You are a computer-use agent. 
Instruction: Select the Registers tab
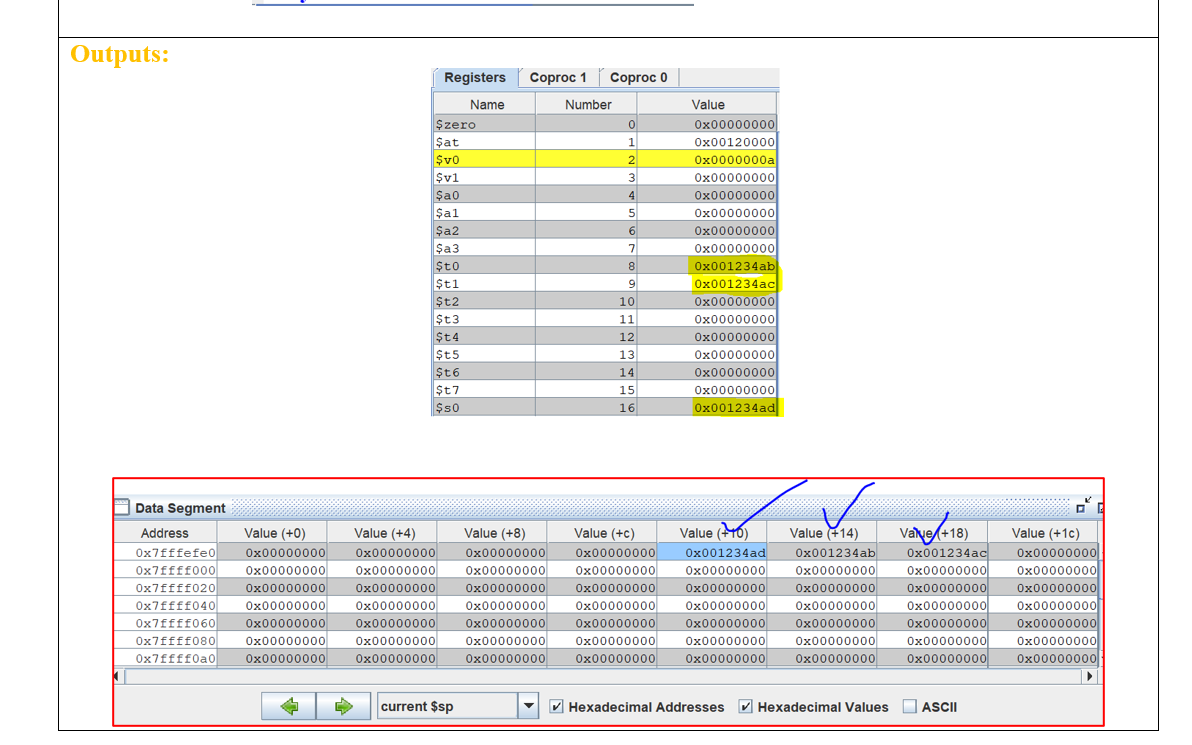coord(475,77)
